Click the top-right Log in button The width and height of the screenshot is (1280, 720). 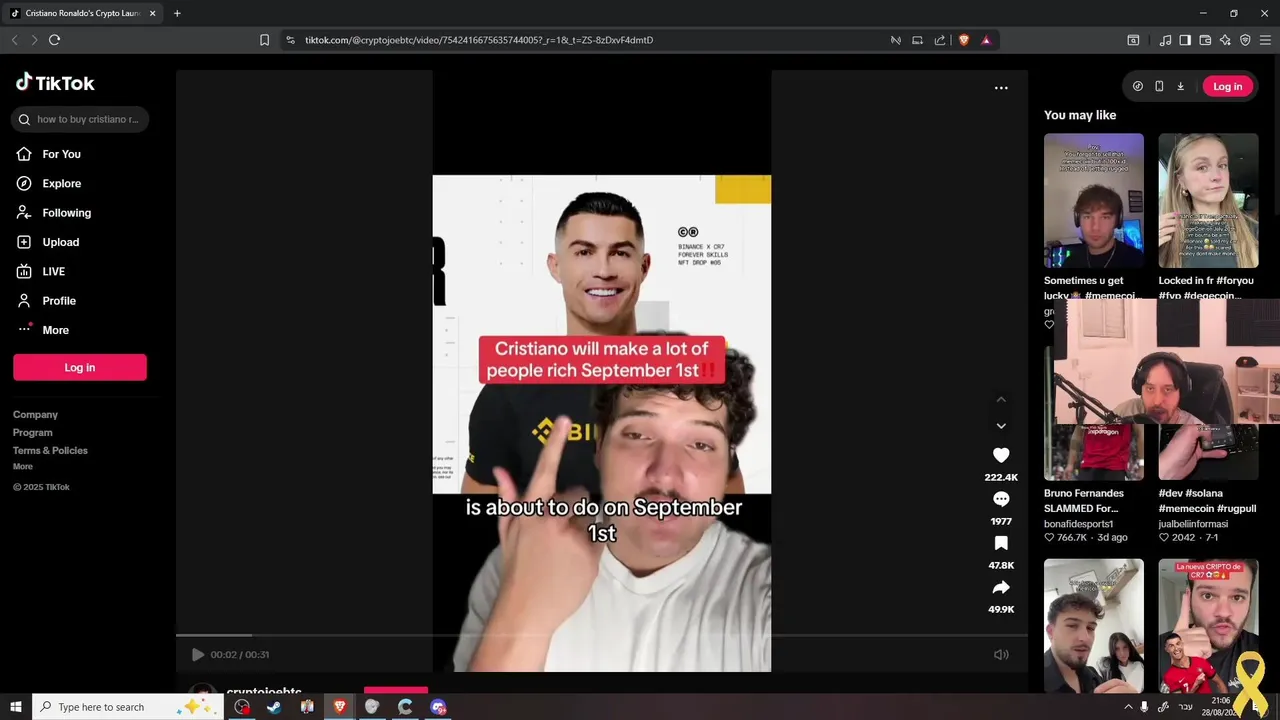click(x=1227, y=87)
